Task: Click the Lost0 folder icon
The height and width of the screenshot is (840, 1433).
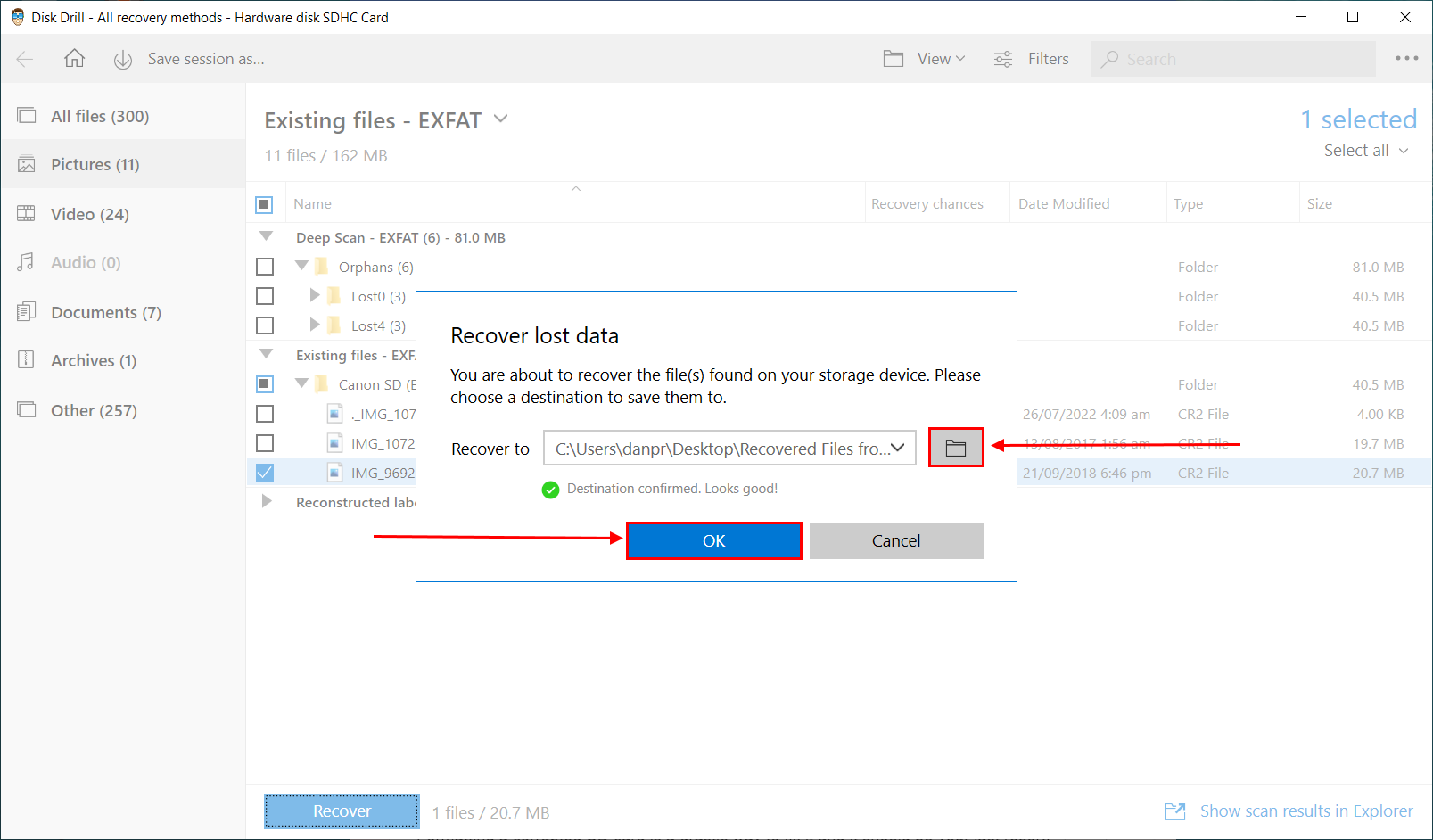Action: coord(334,296)
